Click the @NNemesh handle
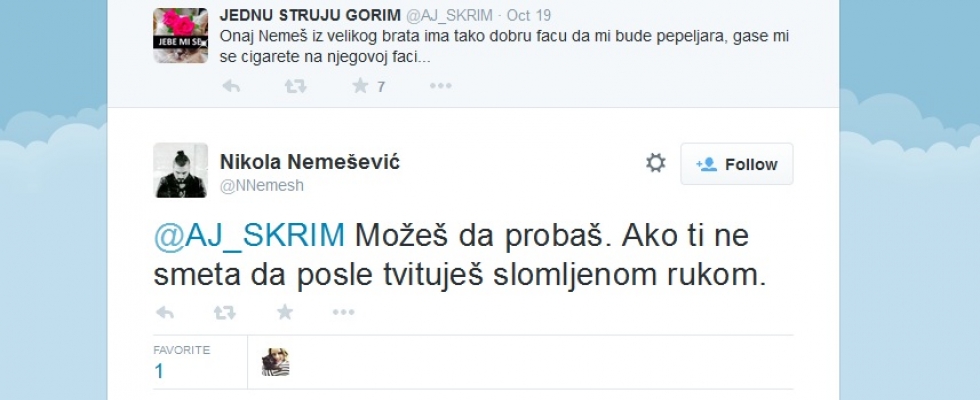980x400 pixels. click(x=261, y=185)
